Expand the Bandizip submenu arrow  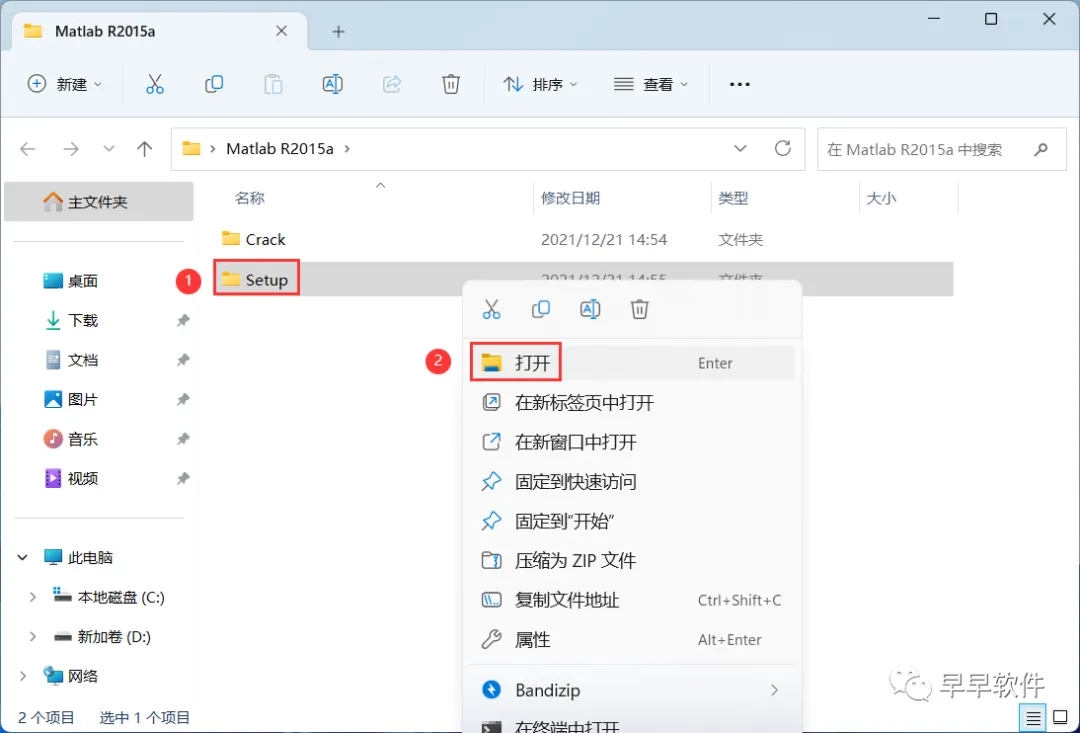(x=774, y=690)
